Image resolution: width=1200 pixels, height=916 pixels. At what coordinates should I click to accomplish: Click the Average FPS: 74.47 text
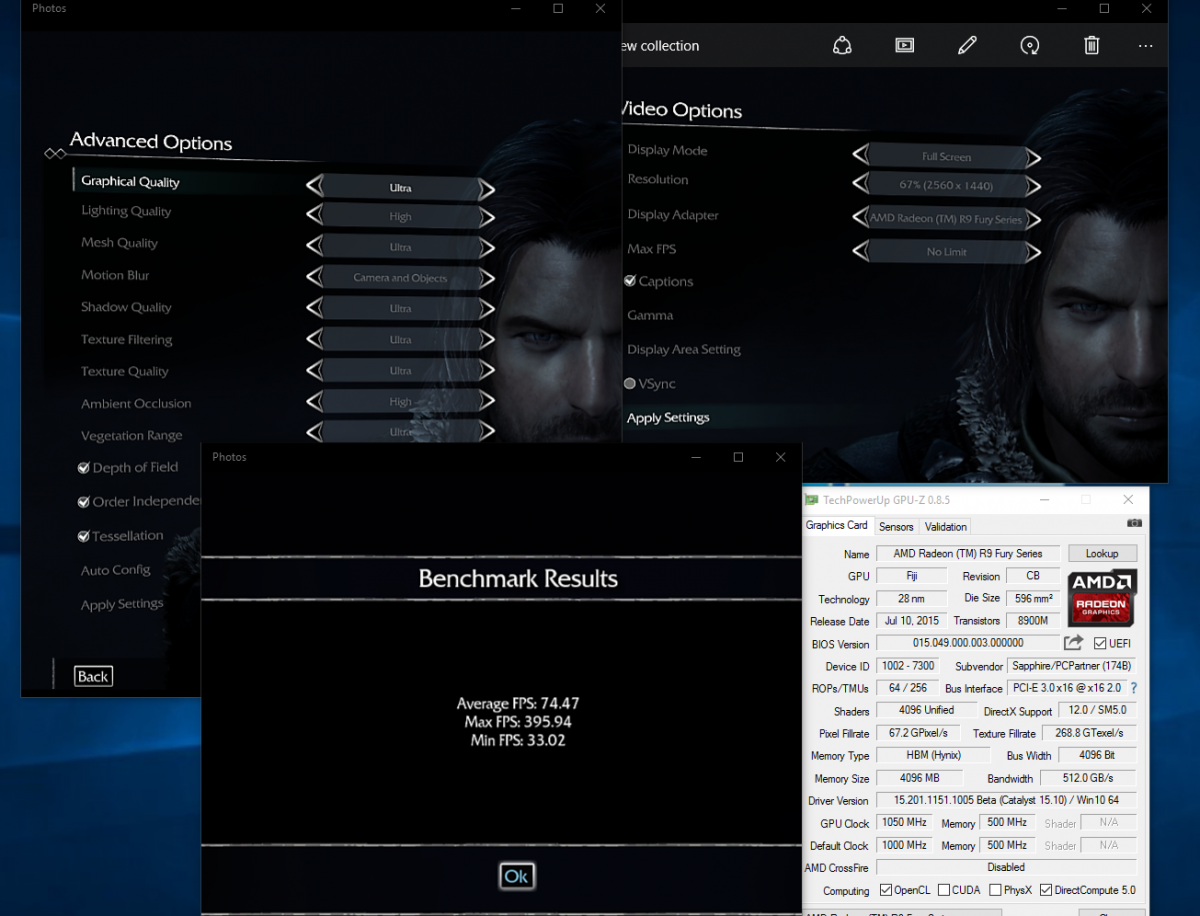point(518,704)
